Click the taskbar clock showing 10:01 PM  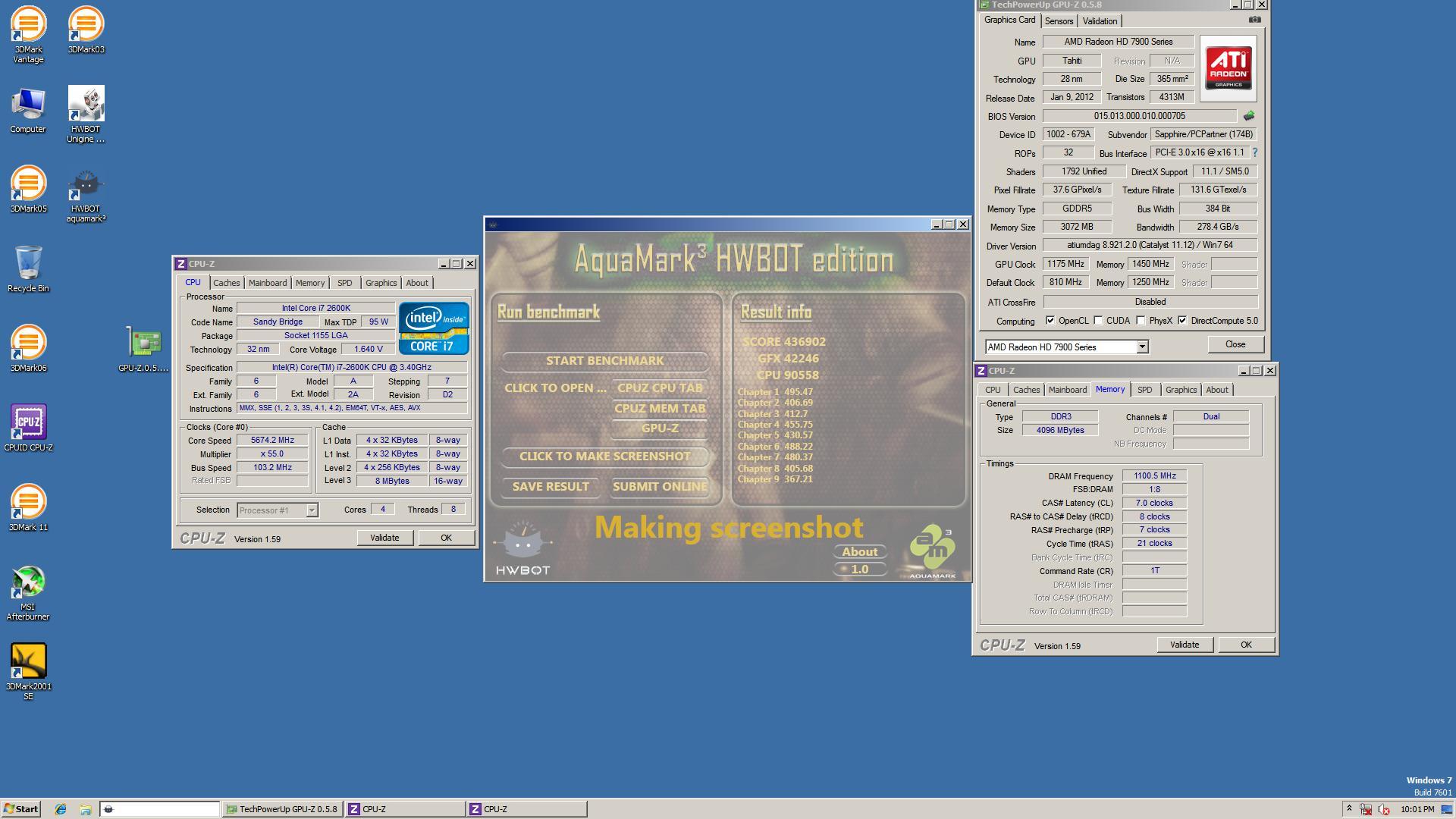1417,809
